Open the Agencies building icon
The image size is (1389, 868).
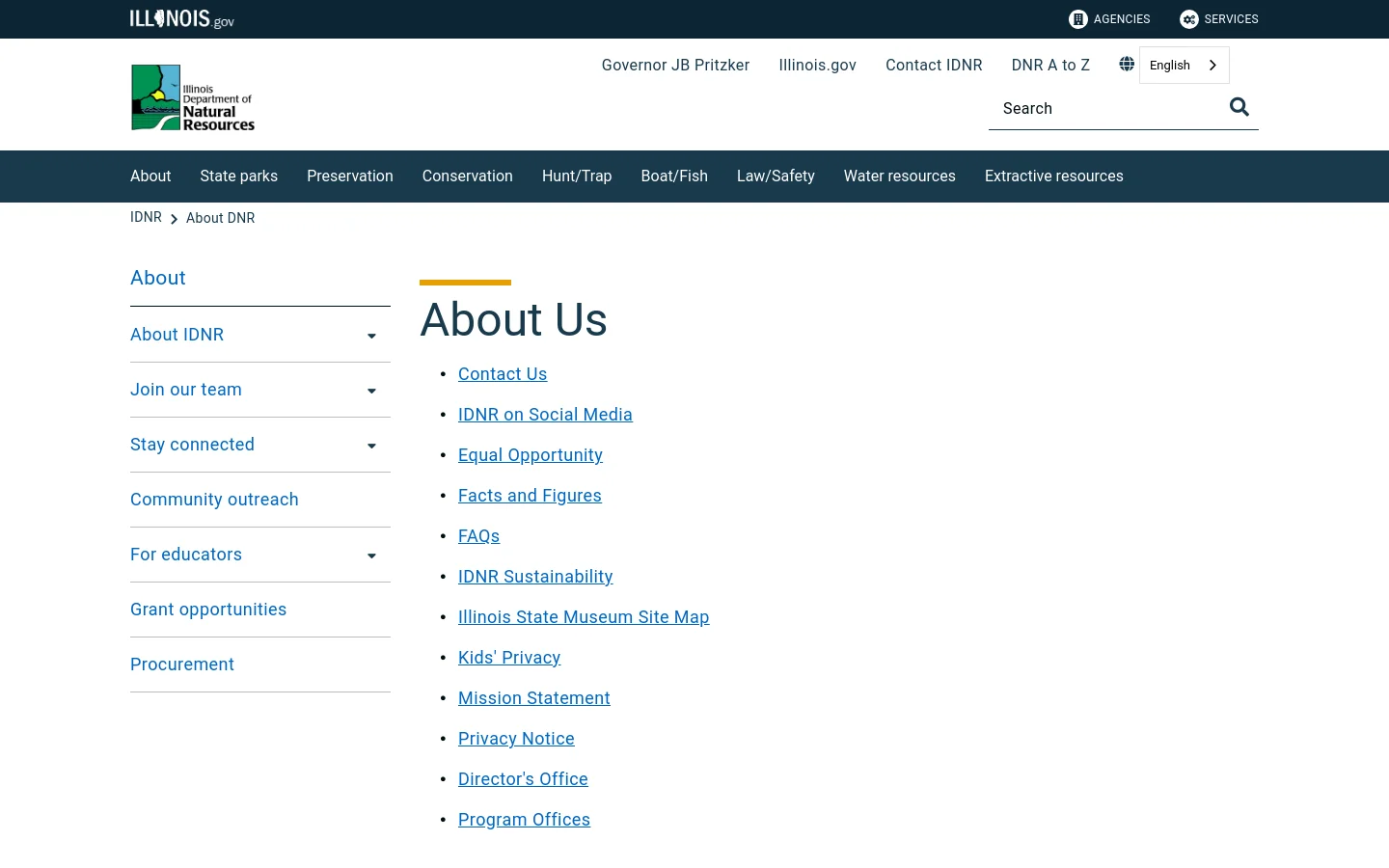[x=1078, y=19]
